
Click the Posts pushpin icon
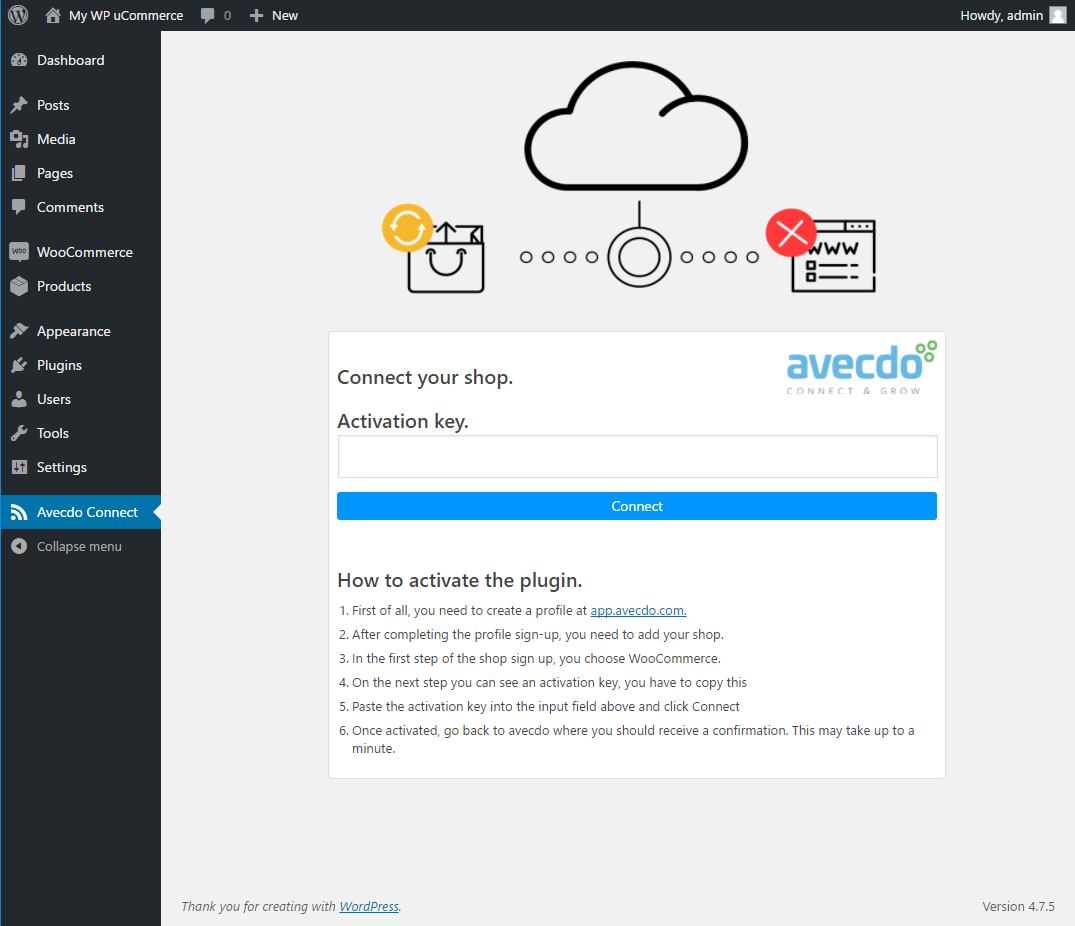coord(19,105)
